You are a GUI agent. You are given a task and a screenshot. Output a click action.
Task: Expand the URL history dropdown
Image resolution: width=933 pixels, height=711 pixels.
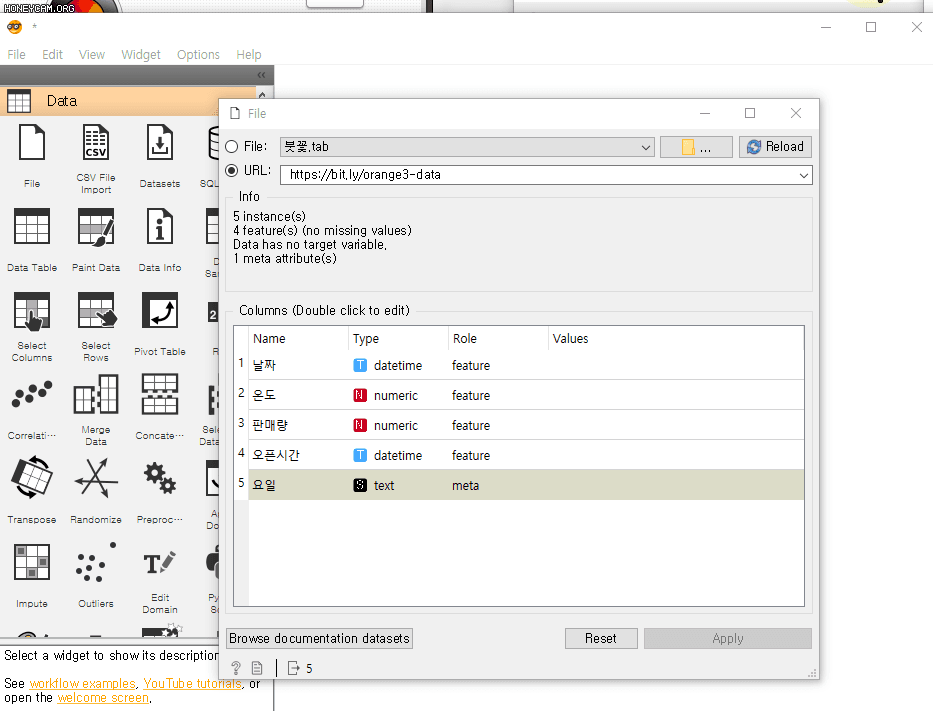[x=802, y=174]
